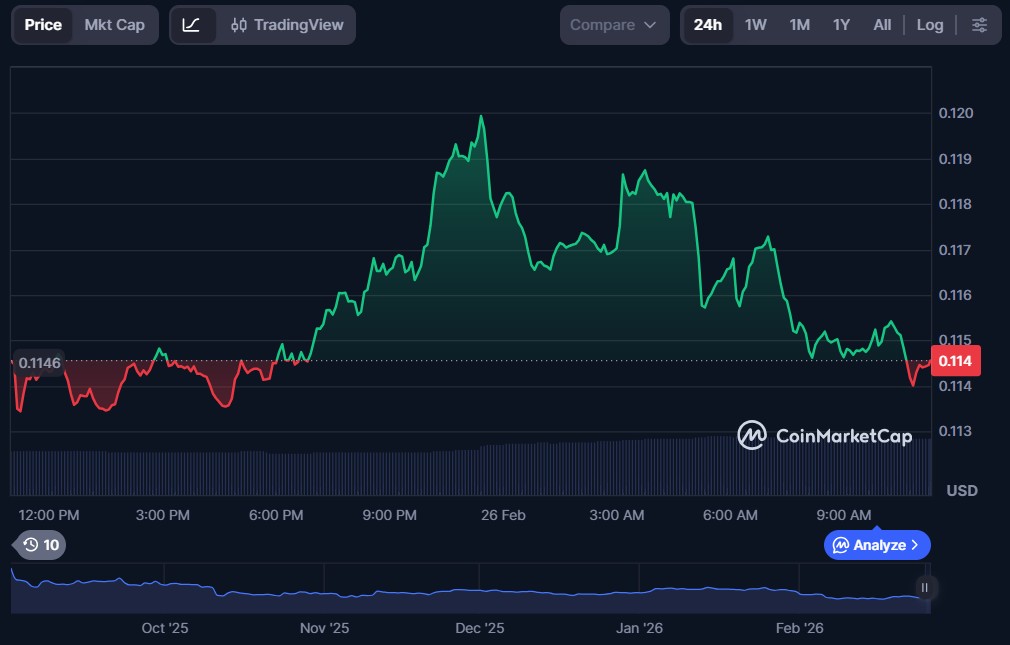This screenshot has height=645, width=1010.
Task: Click the red 0.114 current price tag
Action: click(x=955, y=361)
